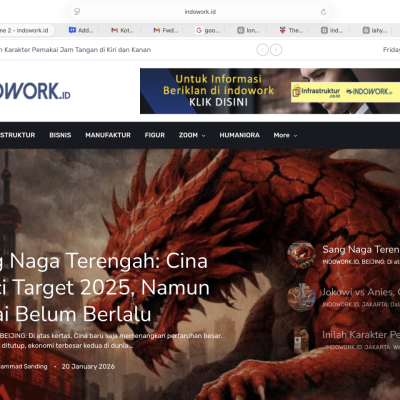The width and height of the screenshot is (400, 400).
Task: Switch to the Google 'goo...' tab
Action: pos(208,30)
